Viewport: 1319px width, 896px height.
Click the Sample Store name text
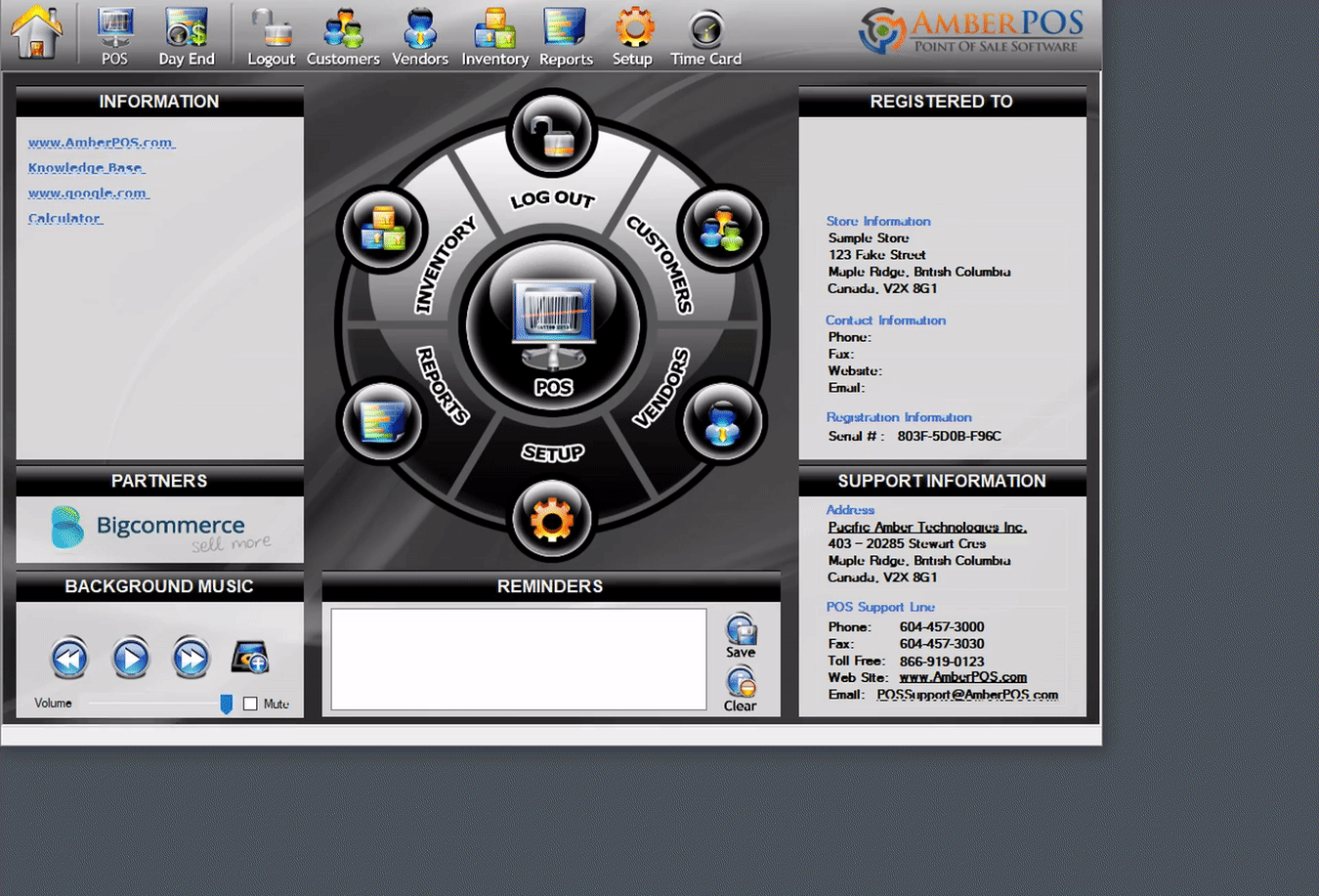point(869,238)
